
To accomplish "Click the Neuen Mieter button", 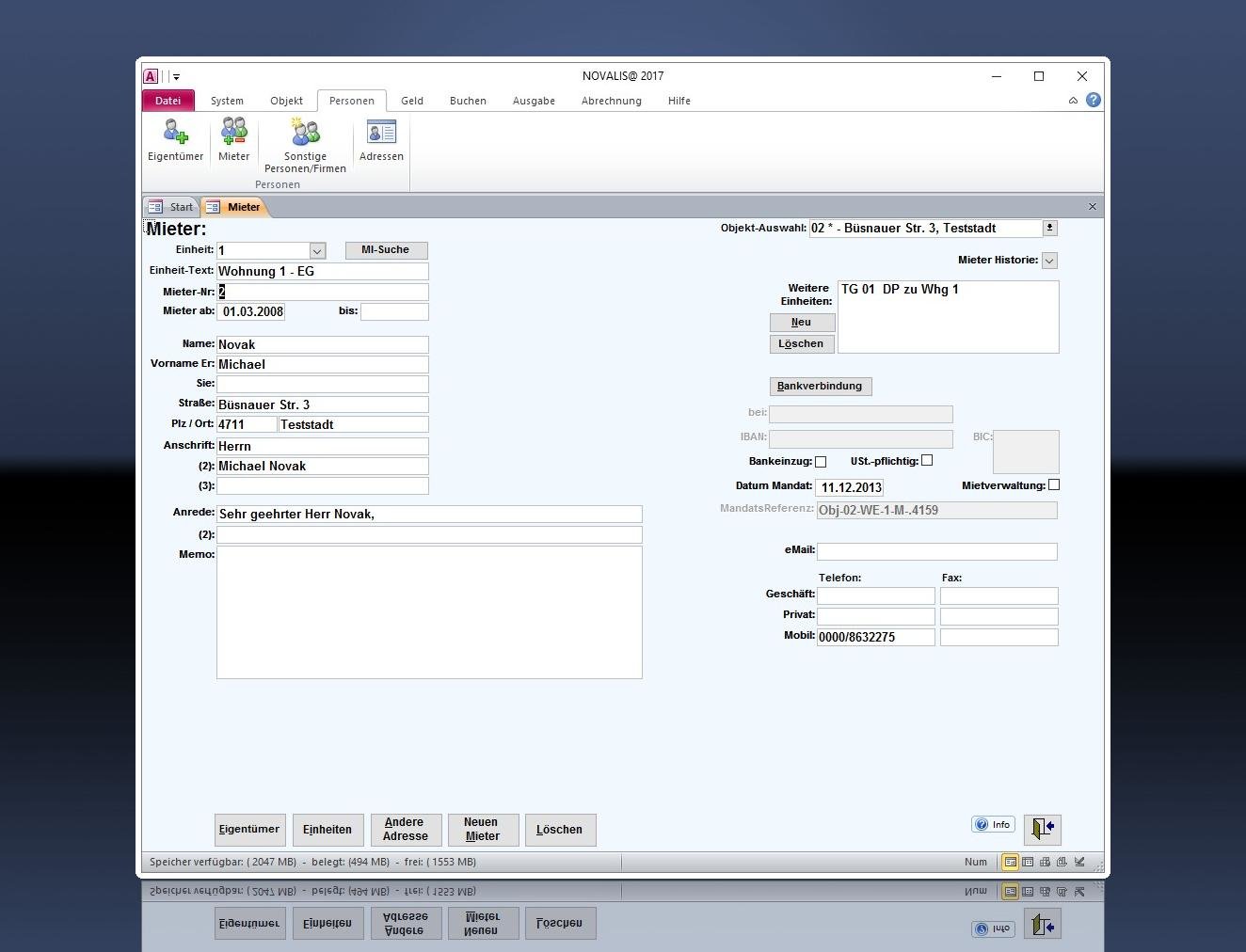I will (483, 830).
